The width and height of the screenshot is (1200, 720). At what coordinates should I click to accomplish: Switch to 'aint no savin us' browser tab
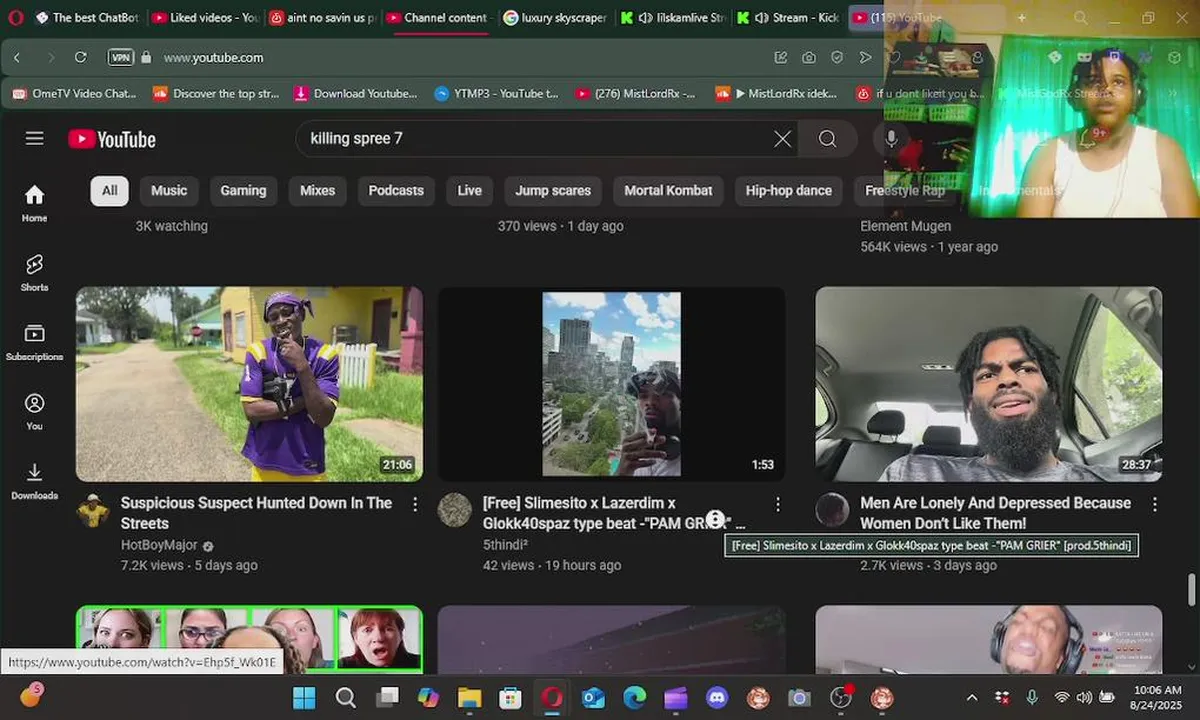[322, 18]
